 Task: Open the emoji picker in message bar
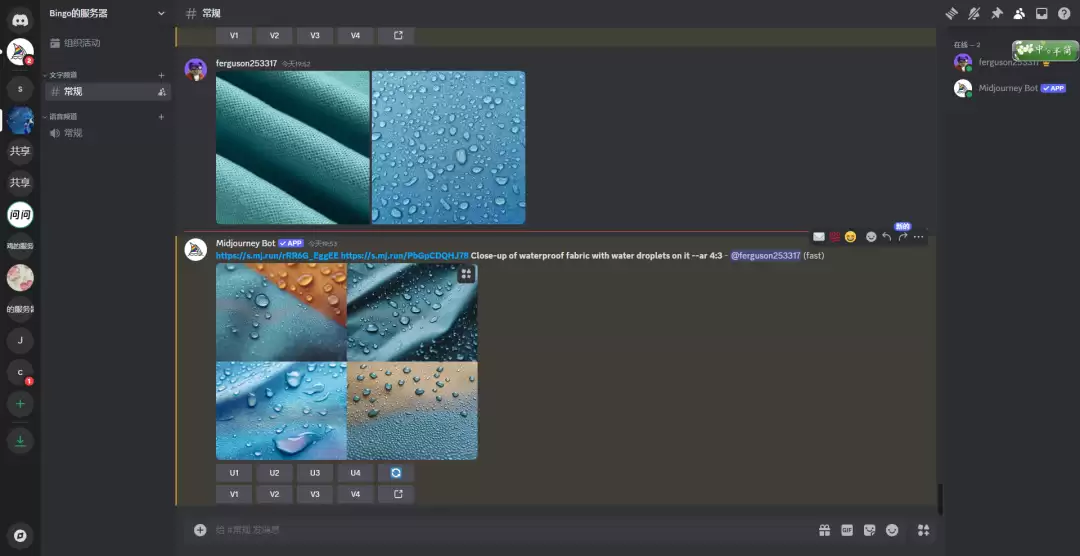pyautogui.click(x=892, y=530)
